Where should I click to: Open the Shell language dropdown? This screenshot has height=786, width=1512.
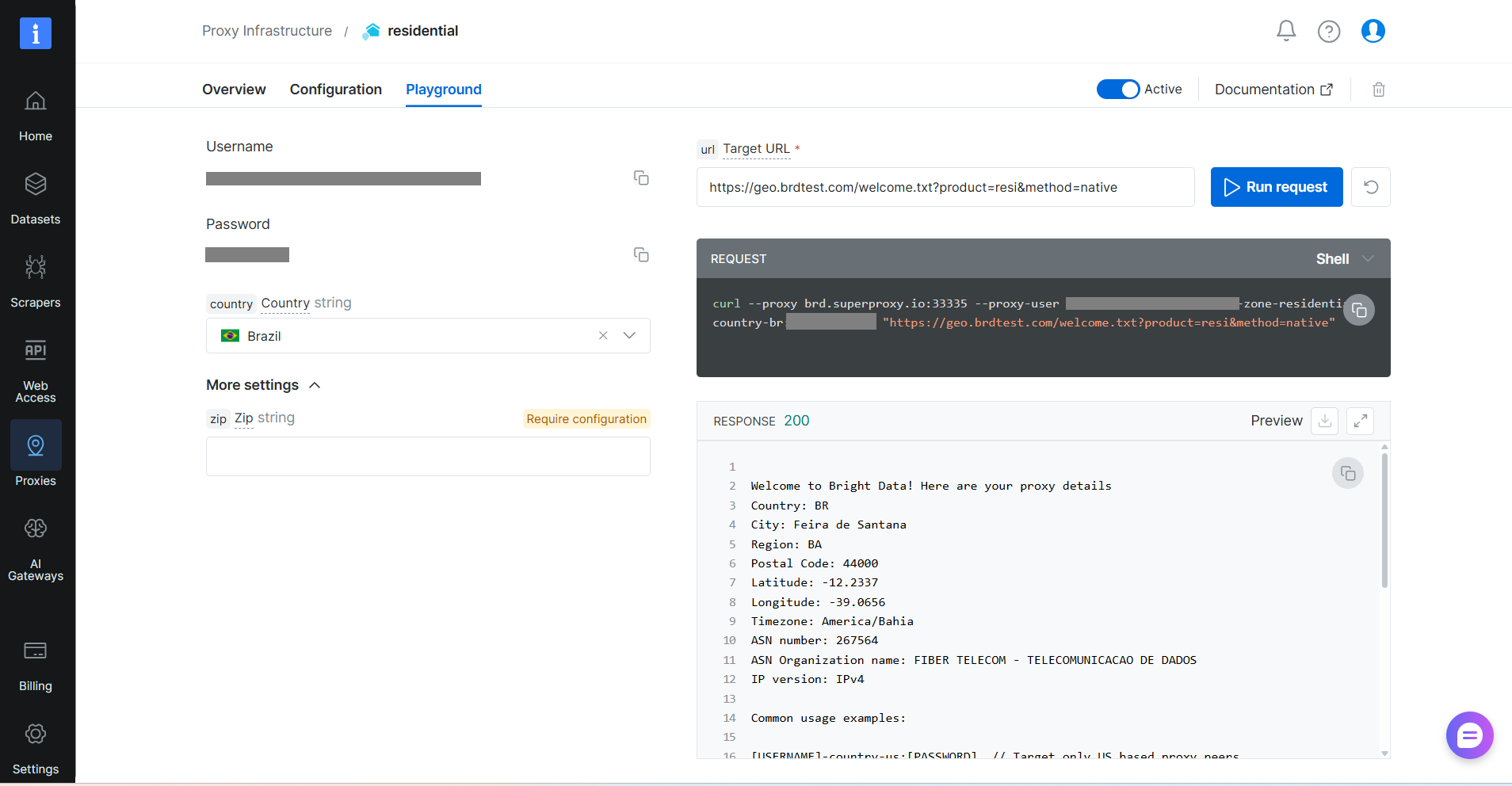click(x=1345, y=259)
